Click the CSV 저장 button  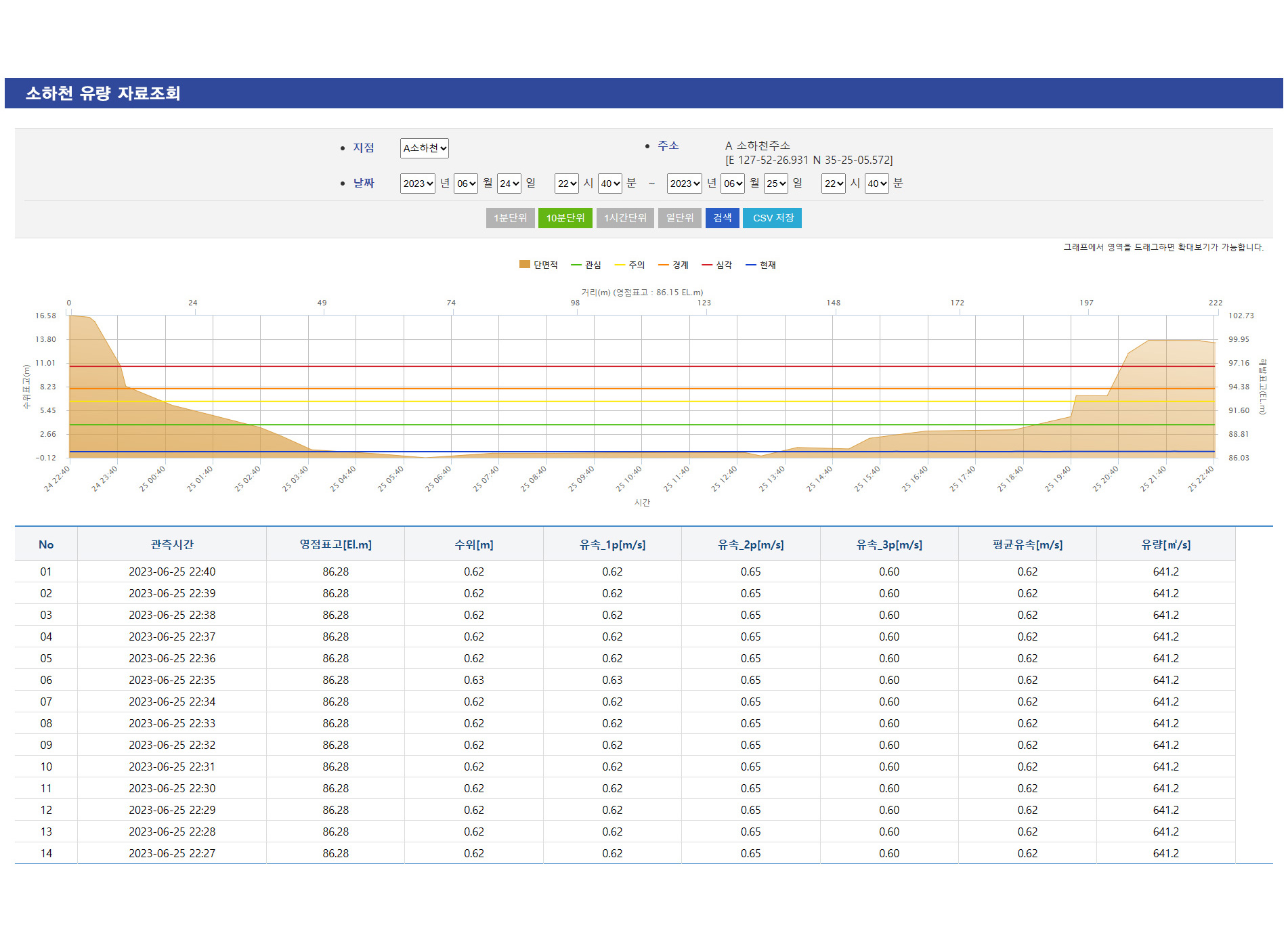point(773,218)
